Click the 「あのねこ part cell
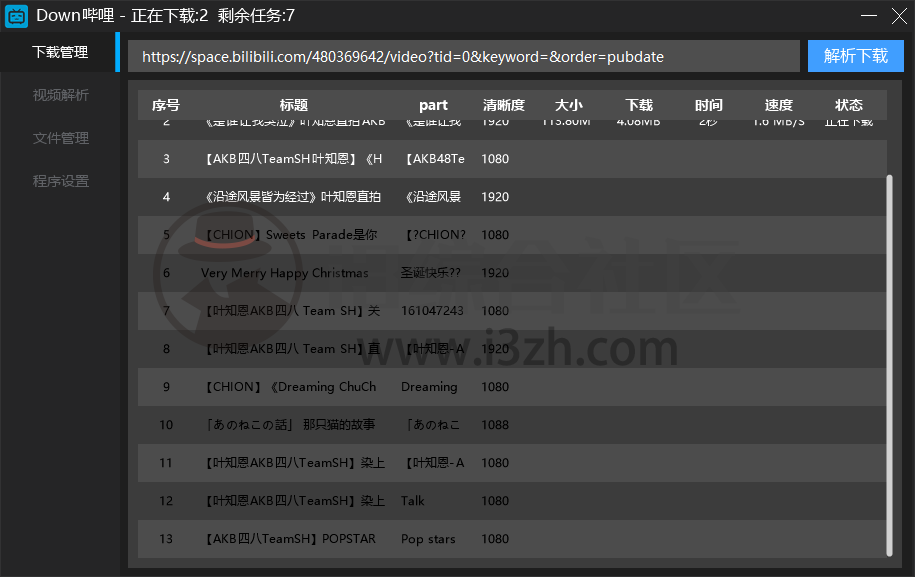This screenshot has width=915, height=577. tap(432, 425)
